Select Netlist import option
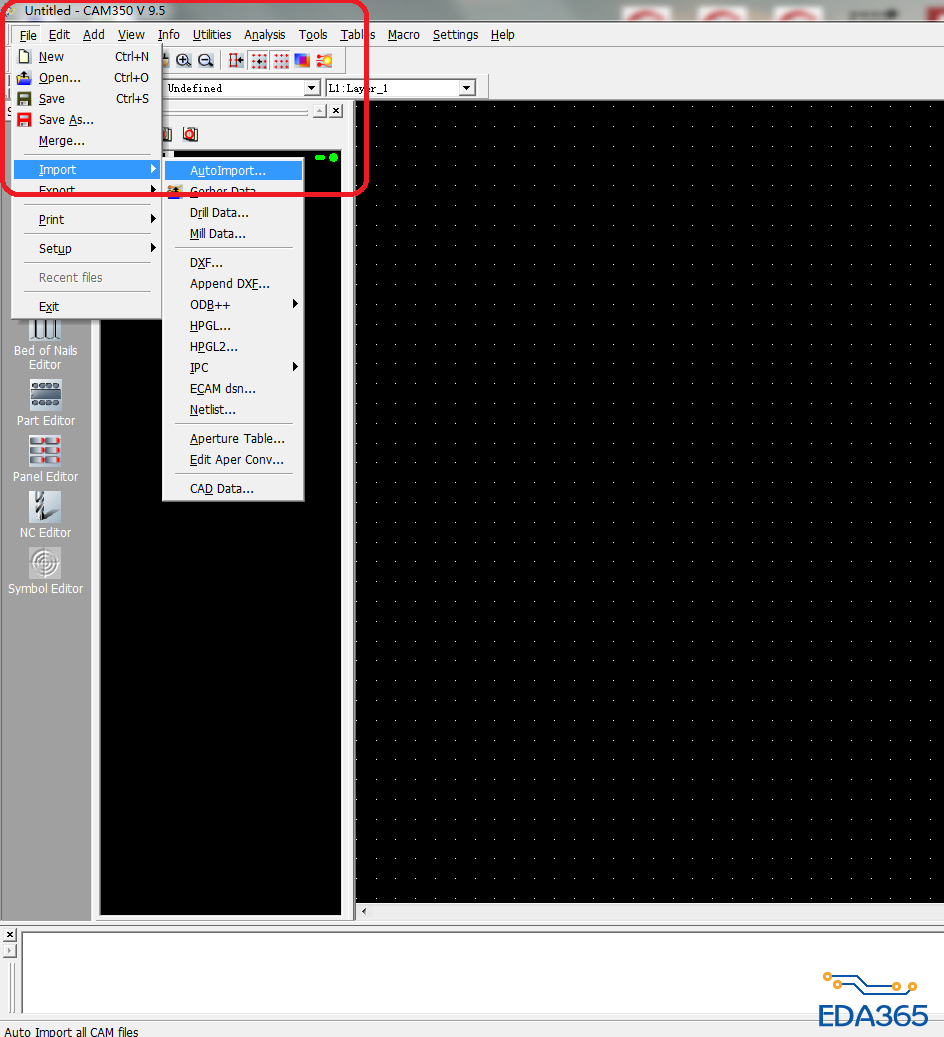The image size is (944, 1037). pos(234,410)
